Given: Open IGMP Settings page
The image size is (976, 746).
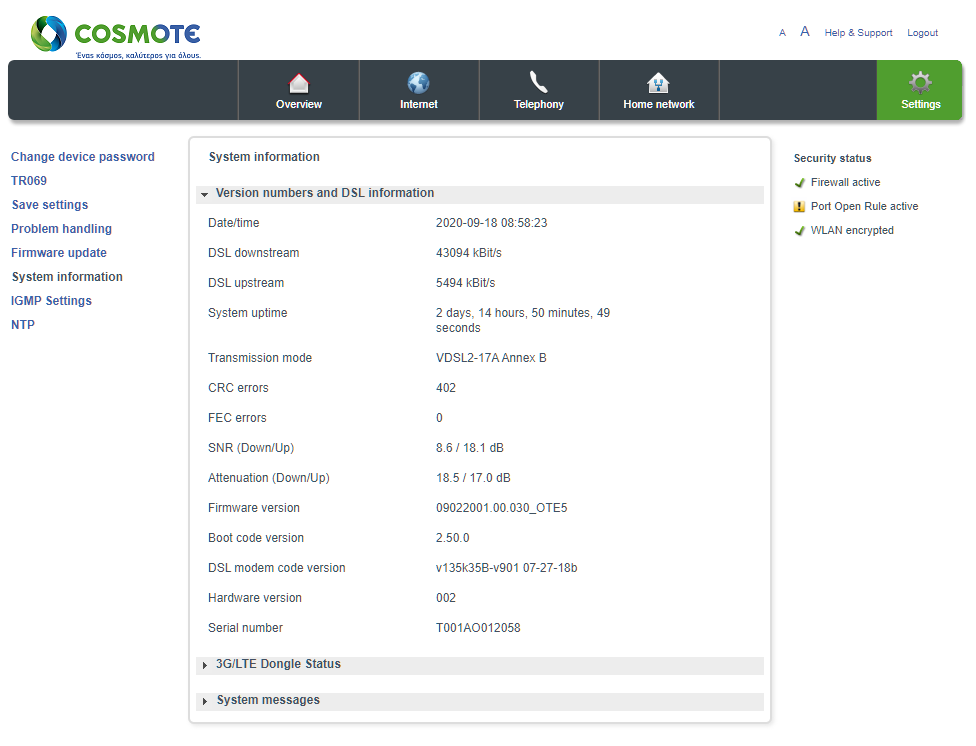Looking at the screenshot, I should coord(51,301).
